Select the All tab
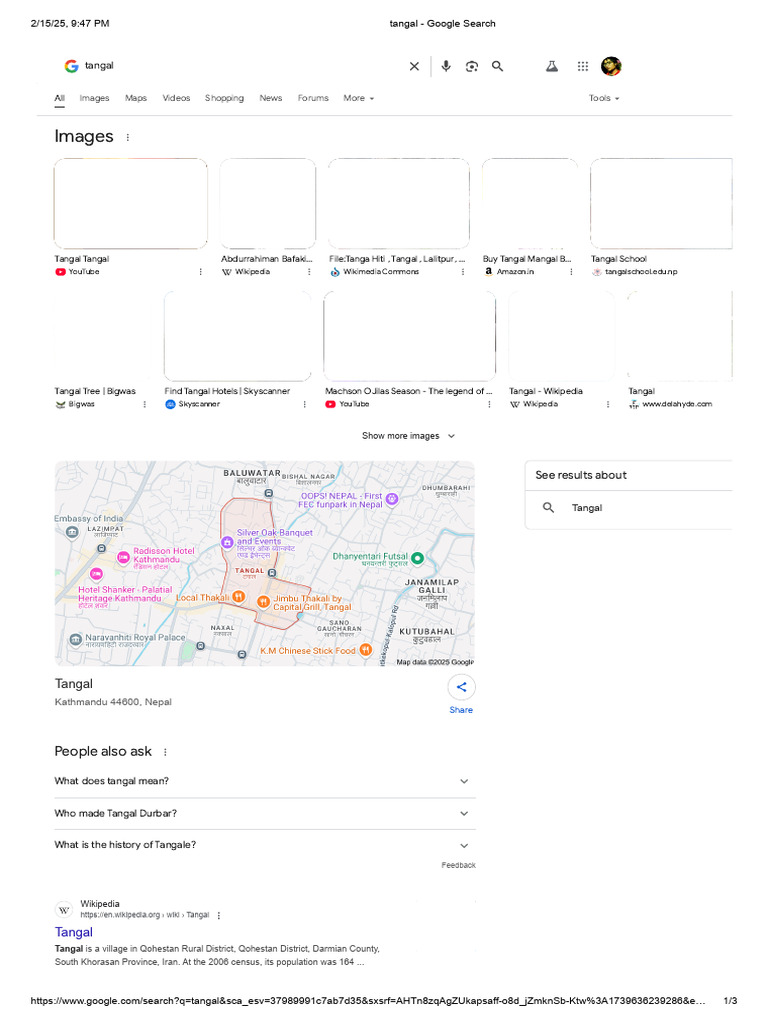Screen dimensions: 768x1024 tap(59, 98)
